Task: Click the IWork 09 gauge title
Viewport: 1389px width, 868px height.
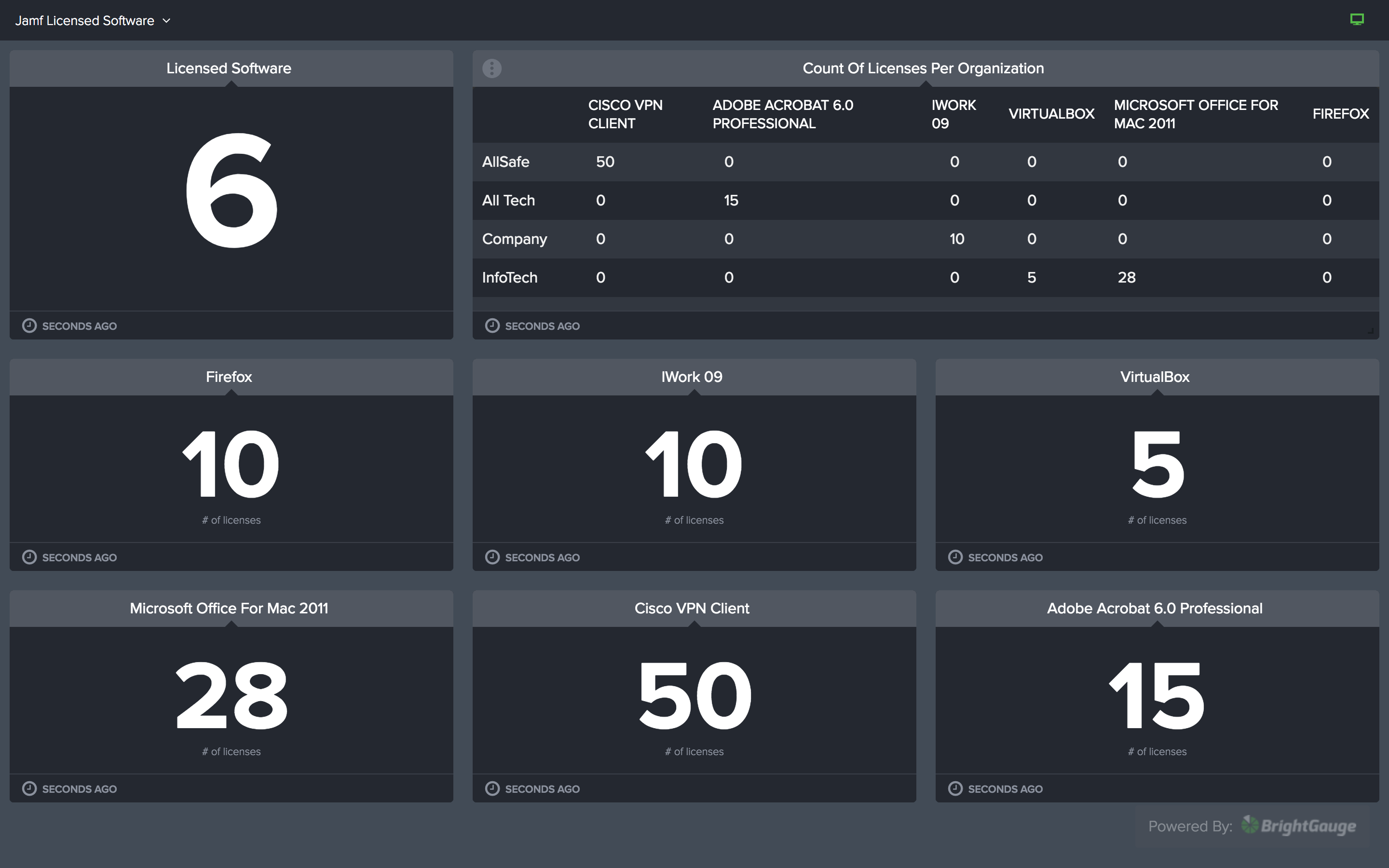Action: 692,377
